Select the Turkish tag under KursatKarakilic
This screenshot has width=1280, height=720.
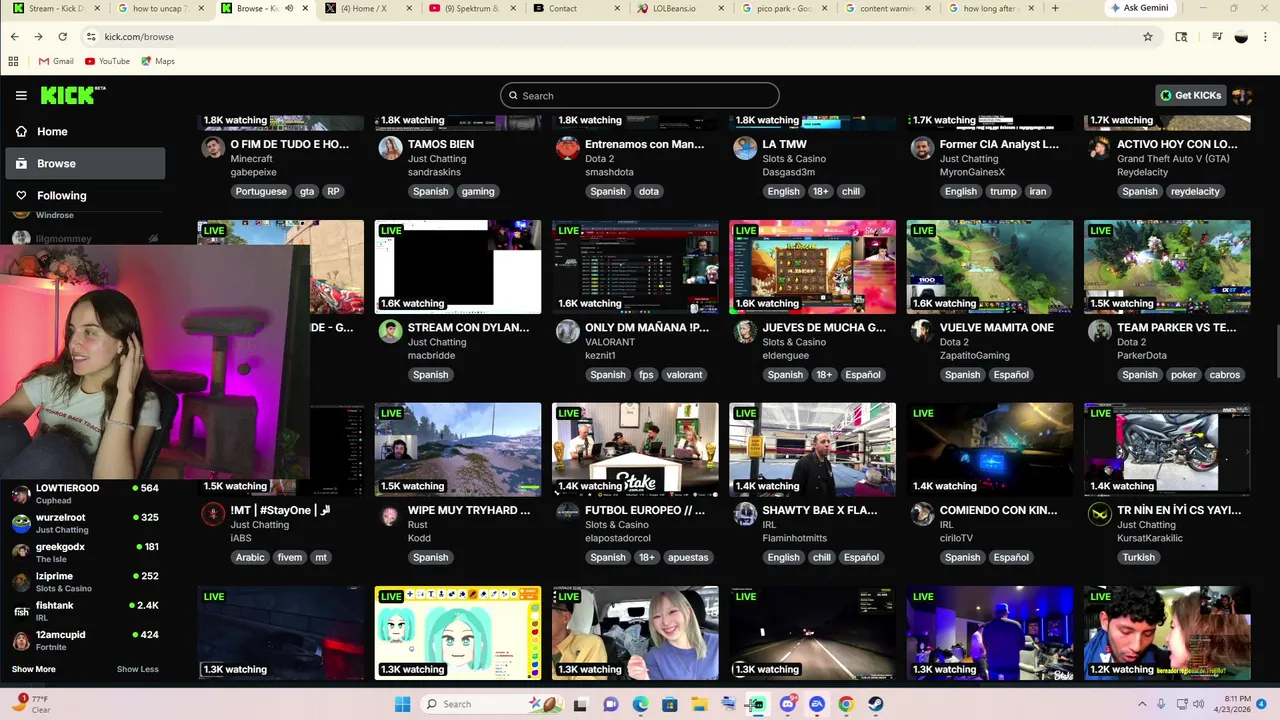pos(1139,557)
